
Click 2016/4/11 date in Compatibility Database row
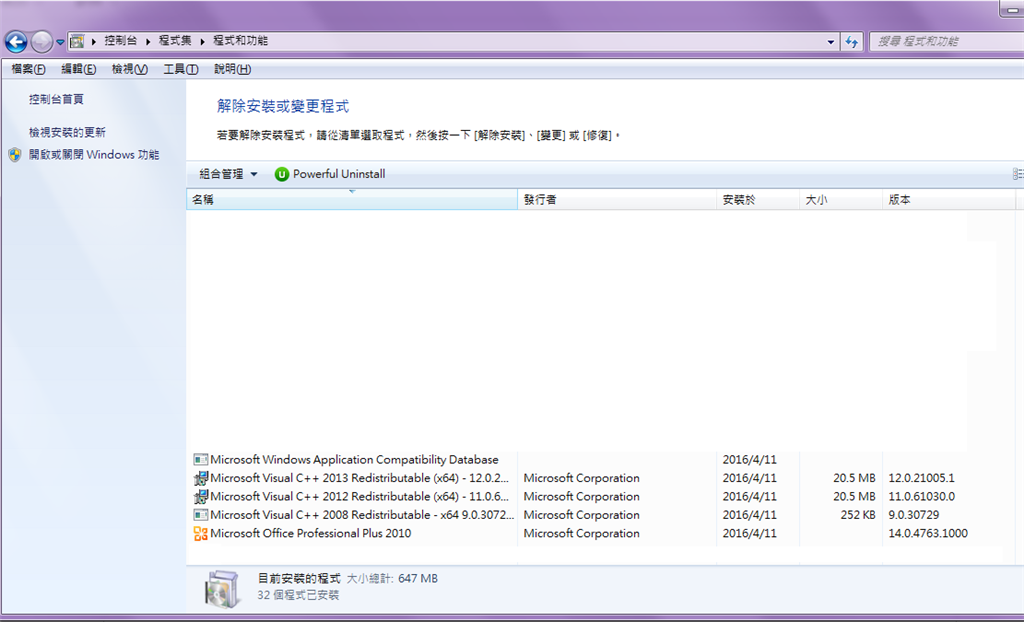(749, 460)
